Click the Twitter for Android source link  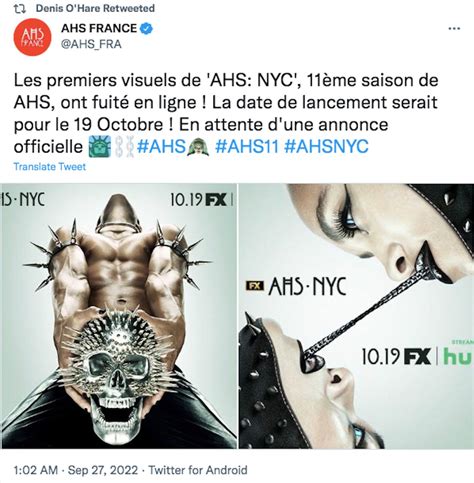click(x=198, y=470)
